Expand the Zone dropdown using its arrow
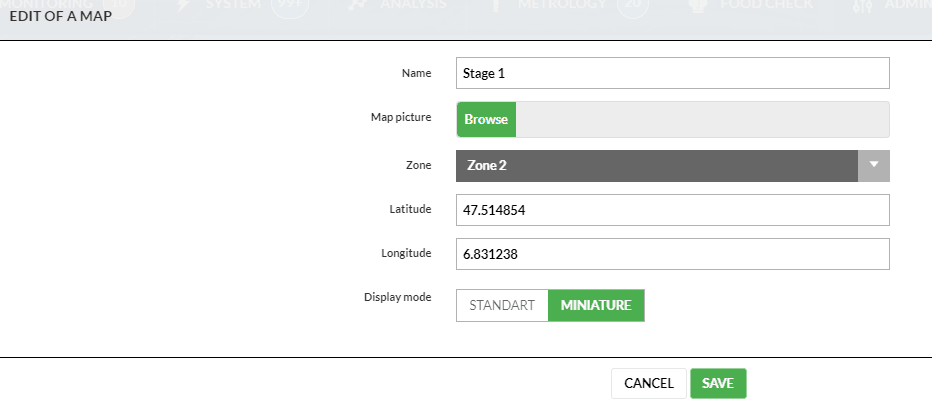 click(874, 166)
